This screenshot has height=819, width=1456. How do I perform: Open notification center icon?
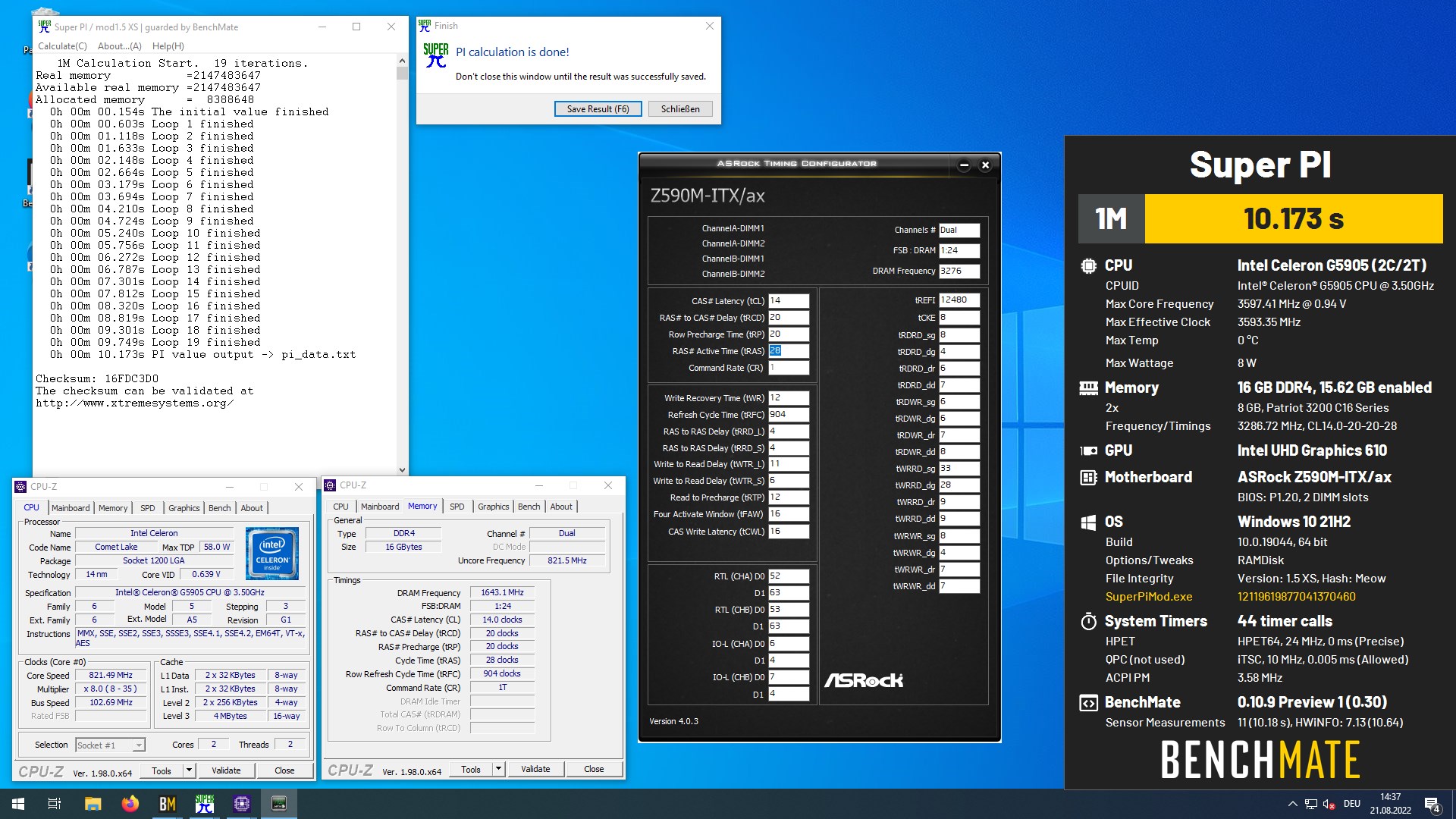point(1432,804)
